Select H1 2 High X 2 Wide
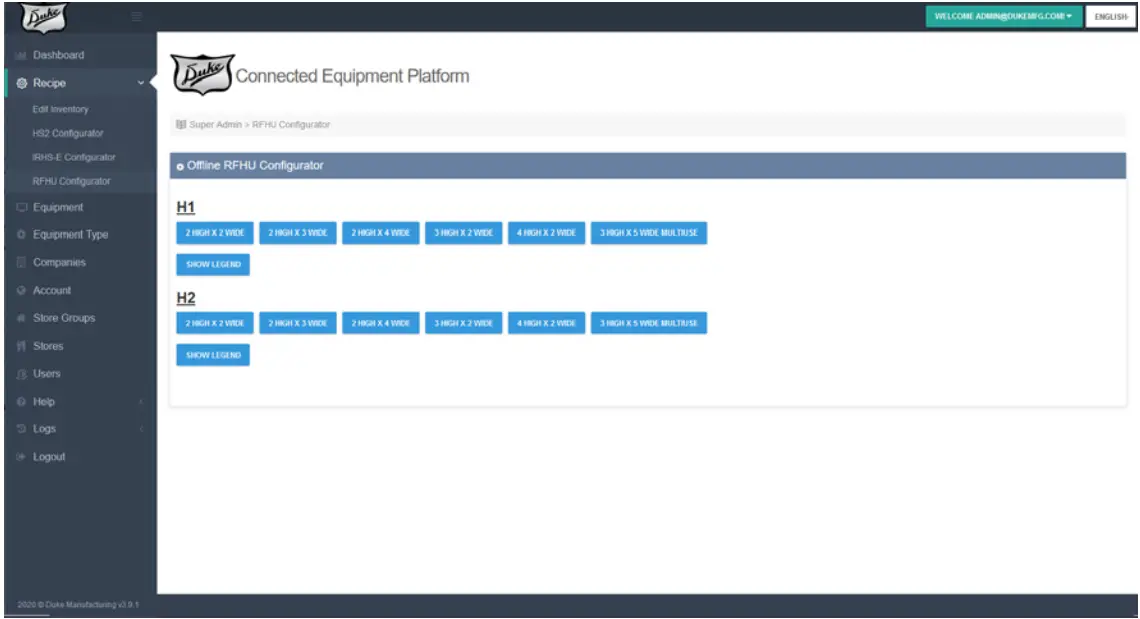 tap(214, 233)
